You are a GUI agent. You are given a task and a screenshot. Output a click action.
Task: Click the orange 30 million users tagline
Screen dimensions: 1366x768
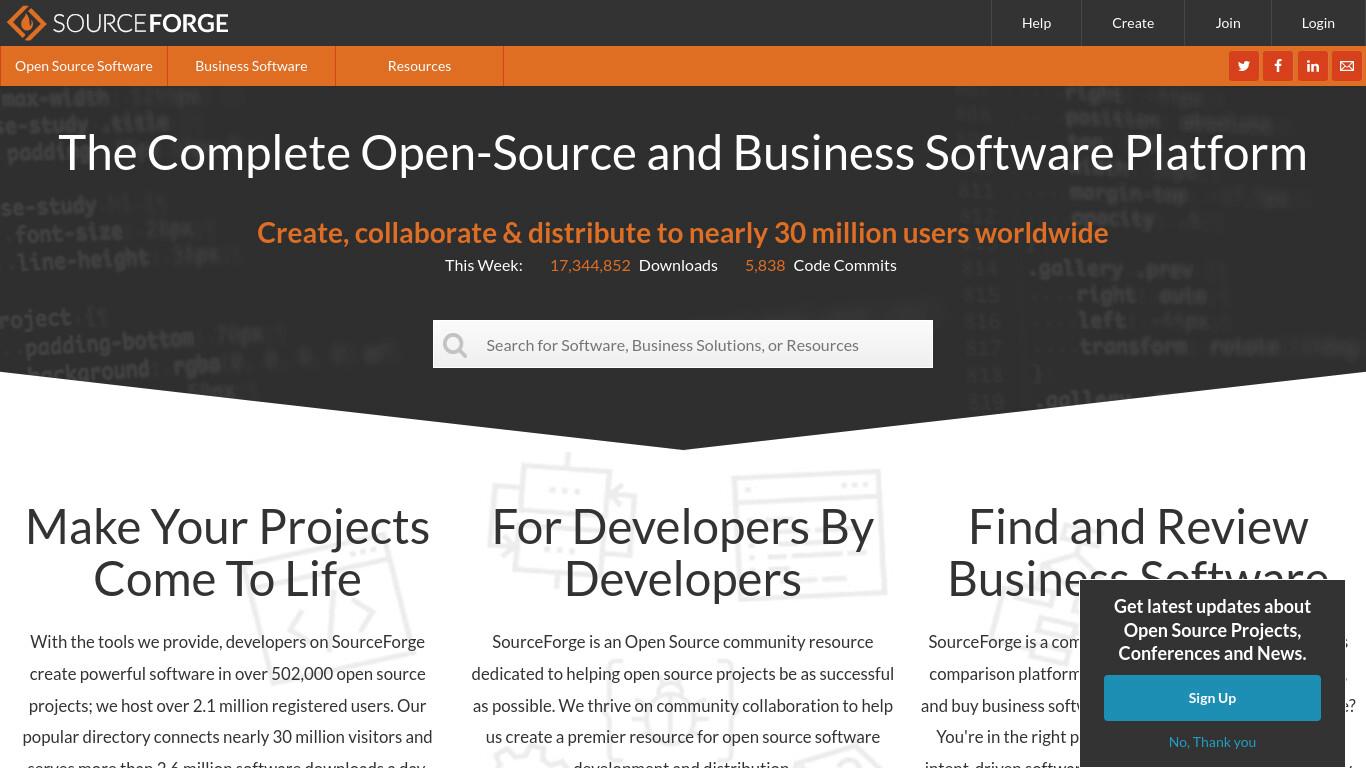pos(683,232)
